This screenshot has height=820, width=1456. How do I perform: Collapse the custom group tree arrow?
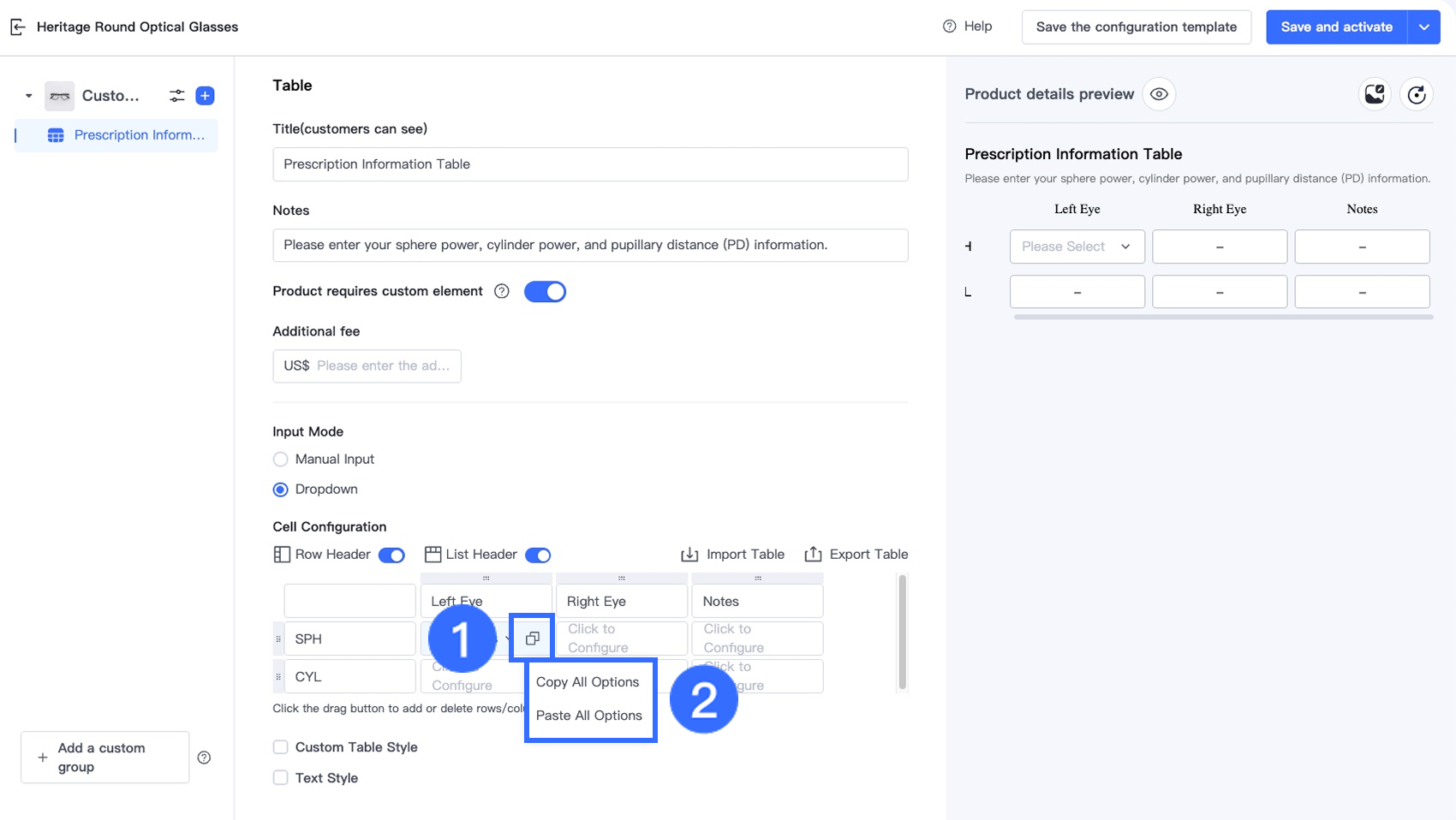coord(29,96)
